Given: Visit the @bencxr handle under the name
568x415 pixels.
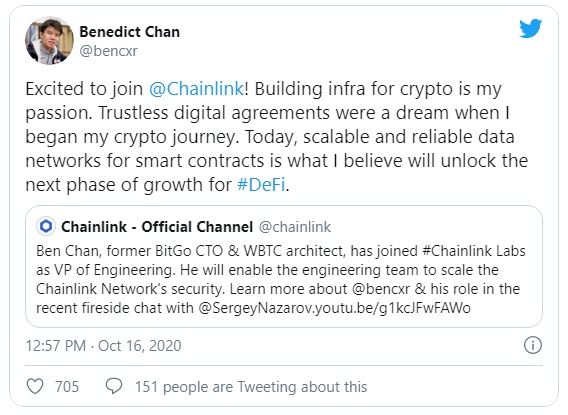Looking at the screenshot, I should 108,51.
